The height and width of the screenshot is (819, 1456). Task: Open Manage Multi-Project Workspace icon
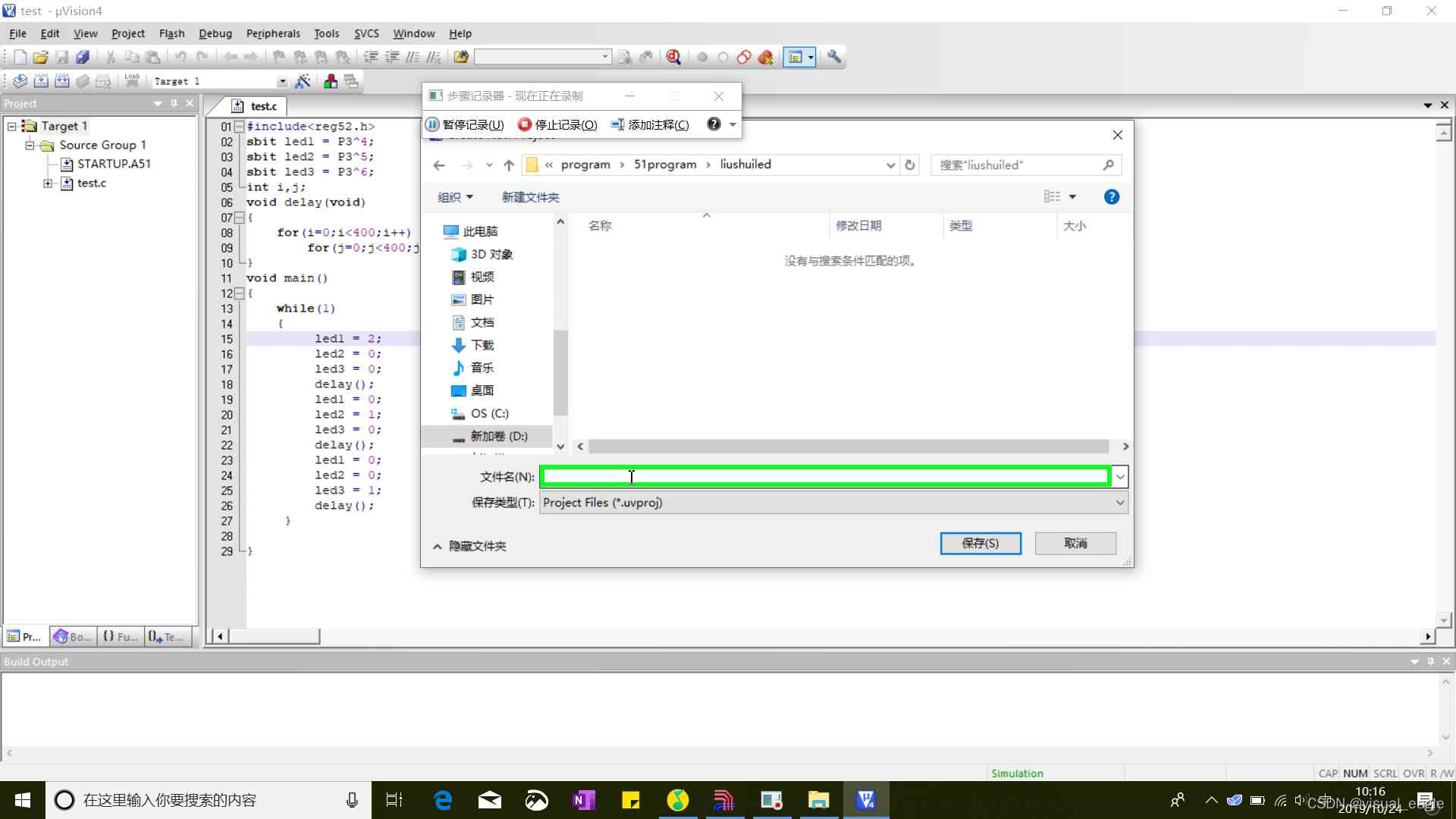[x=351, y=81]
